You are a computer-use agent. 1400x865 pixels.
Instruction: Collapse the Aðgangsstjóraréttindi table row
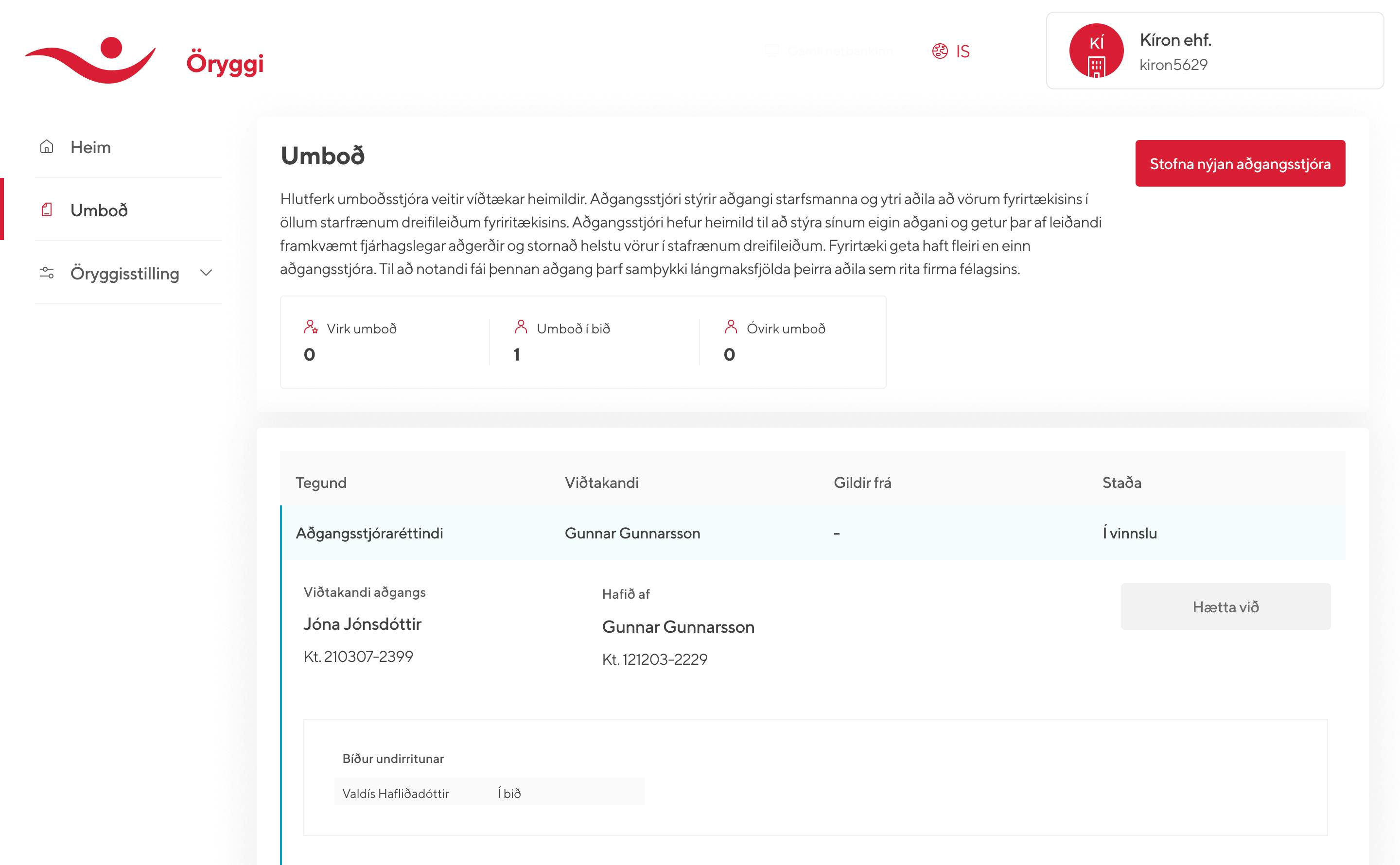(x=812, y=533)
